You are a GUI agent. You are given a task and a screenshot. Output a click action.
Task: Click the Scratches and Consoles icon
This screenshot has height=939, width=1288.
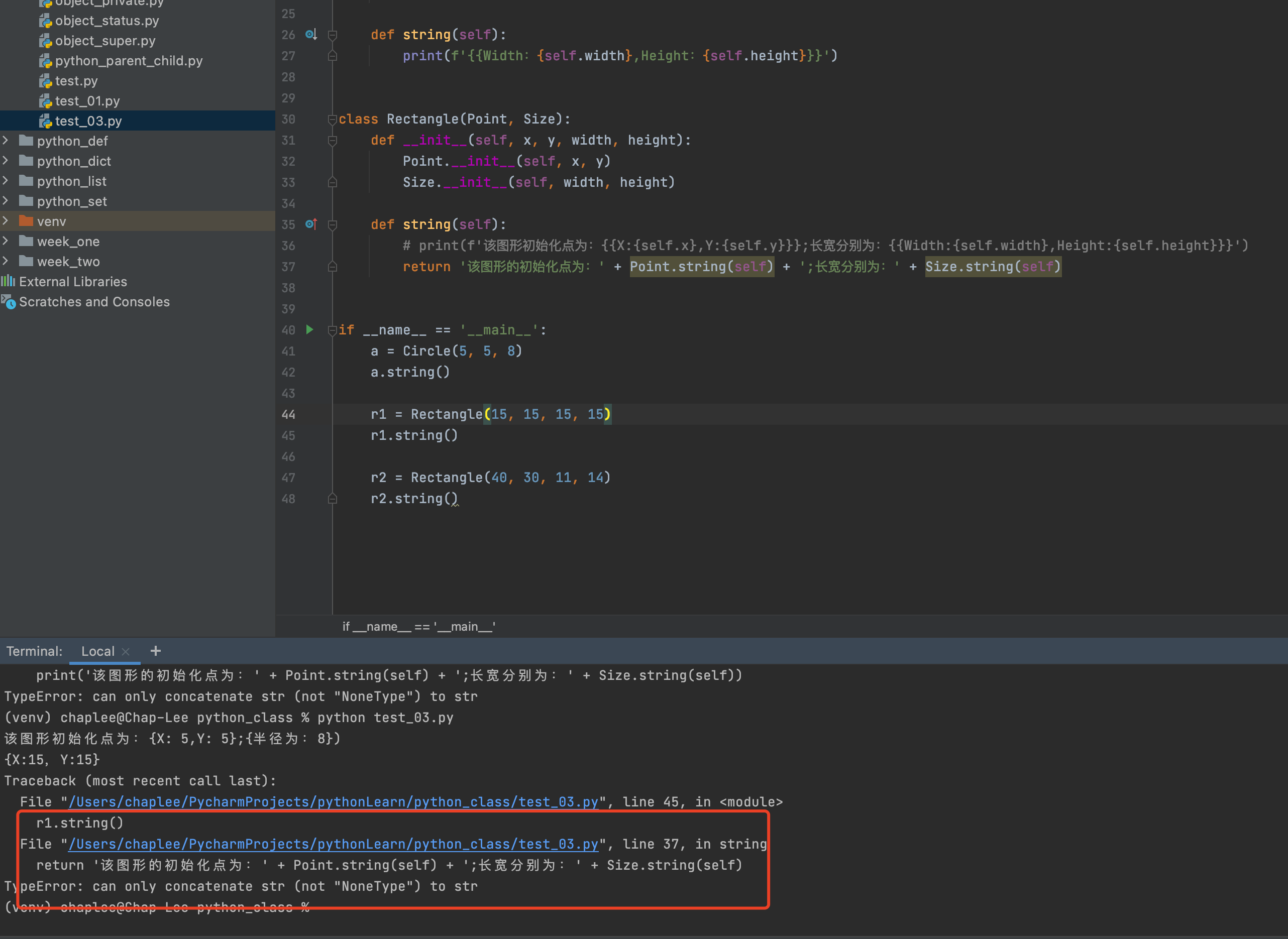tap(8, 301)
